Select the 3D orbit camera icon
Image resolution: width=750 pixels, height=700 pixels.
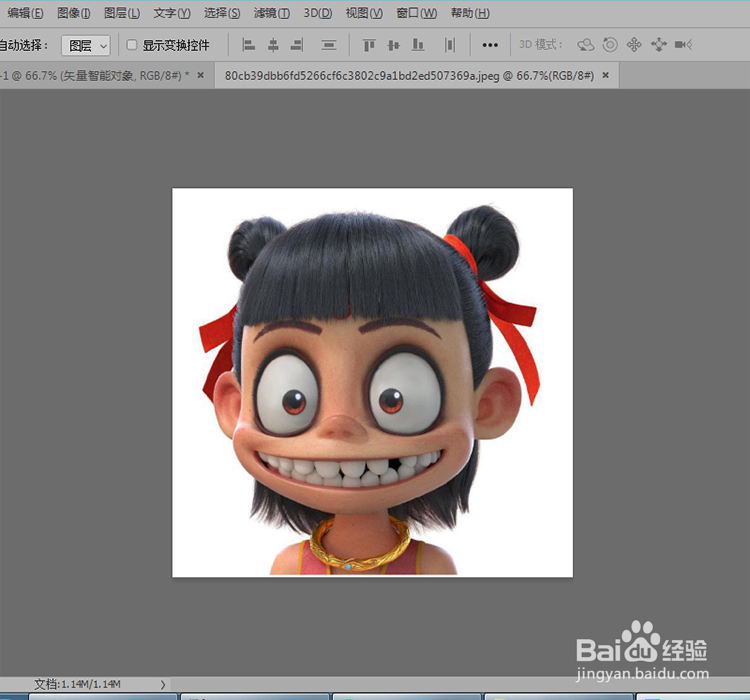click(x=585, y=45)
